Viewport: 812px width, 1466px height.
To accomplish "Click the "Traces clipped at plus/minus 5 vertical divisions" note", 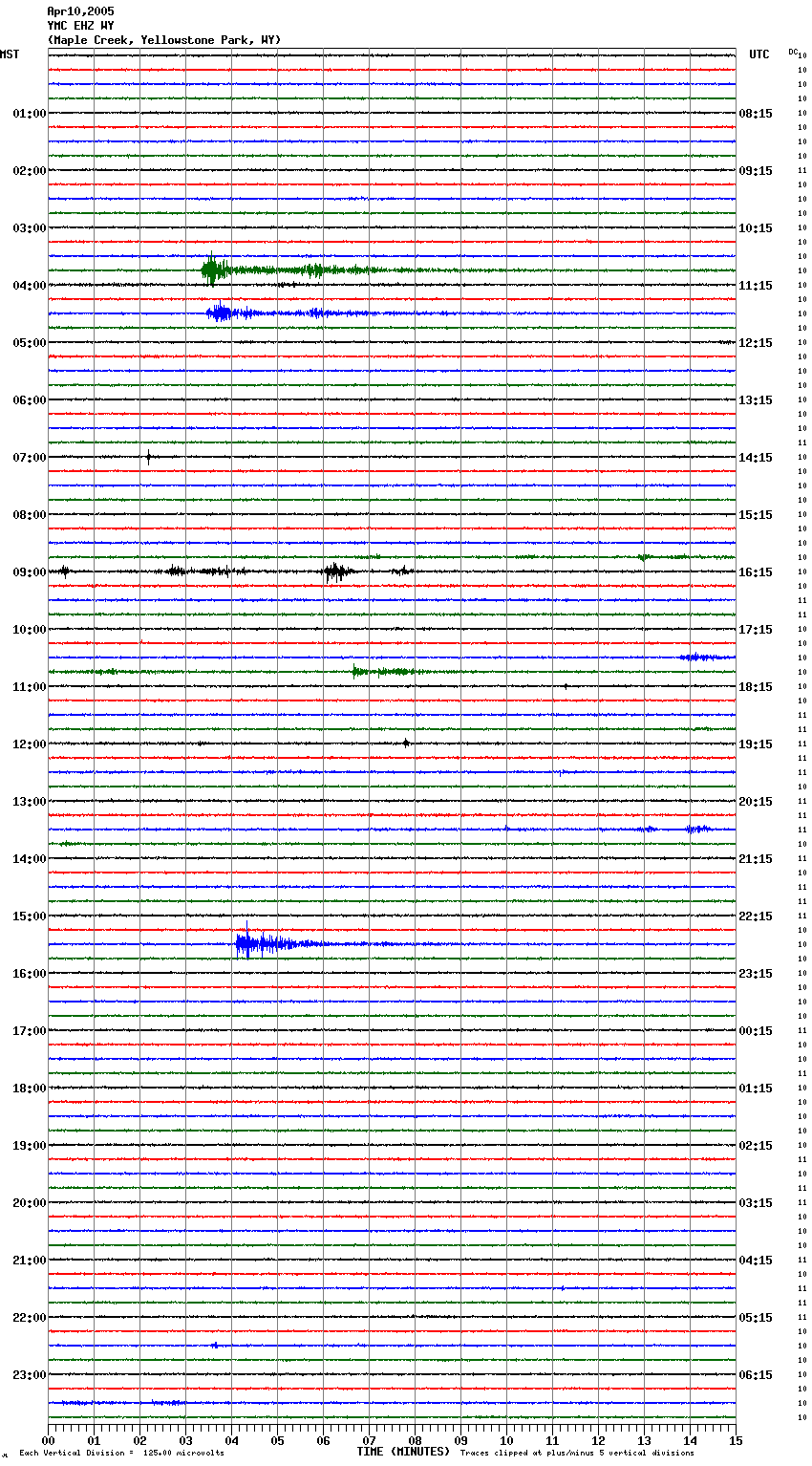I will coord(577,1453).
